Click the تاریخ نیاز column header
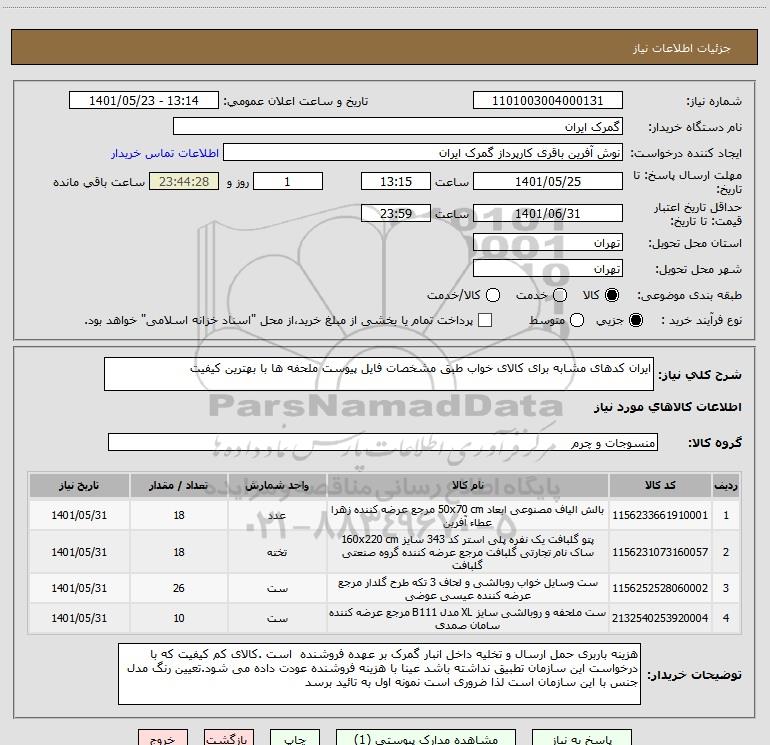770x745 pixels. pos(79,485)
